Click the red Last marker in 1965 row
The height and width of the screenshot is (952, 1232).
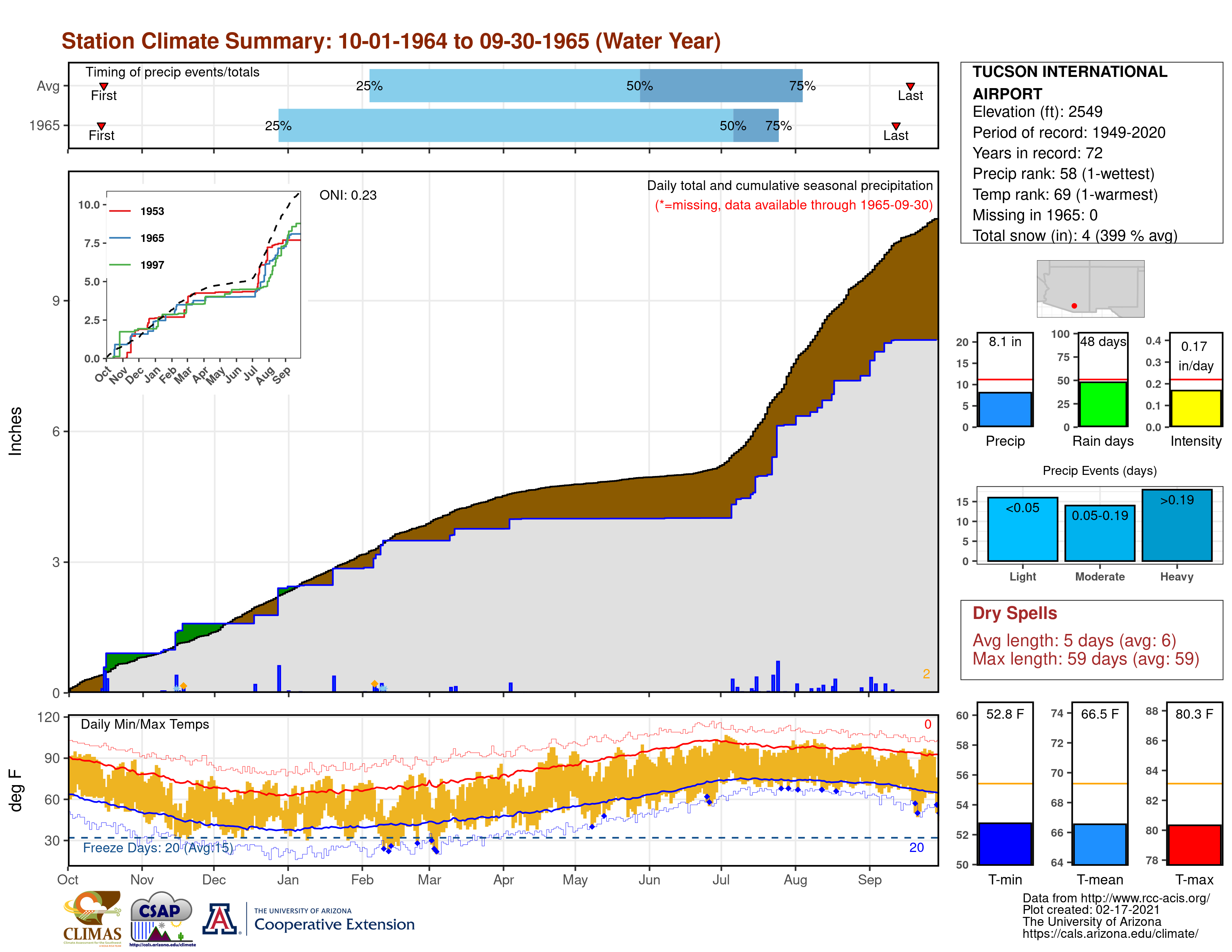pos(896,126)
